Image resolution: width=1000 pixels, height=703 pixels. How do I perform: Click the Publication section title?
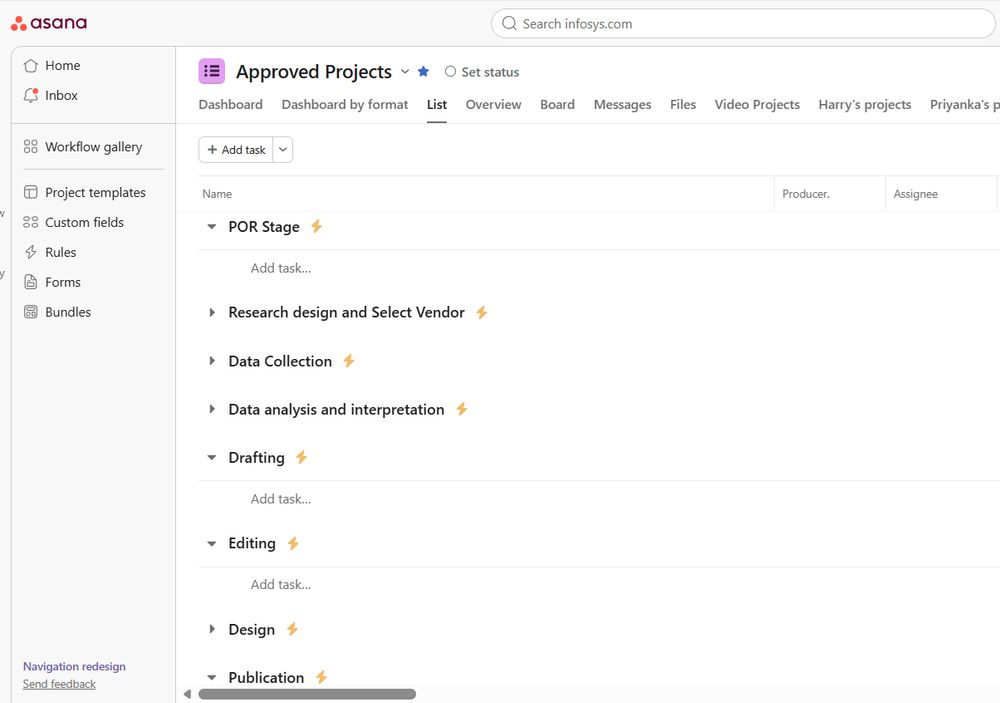266,677
